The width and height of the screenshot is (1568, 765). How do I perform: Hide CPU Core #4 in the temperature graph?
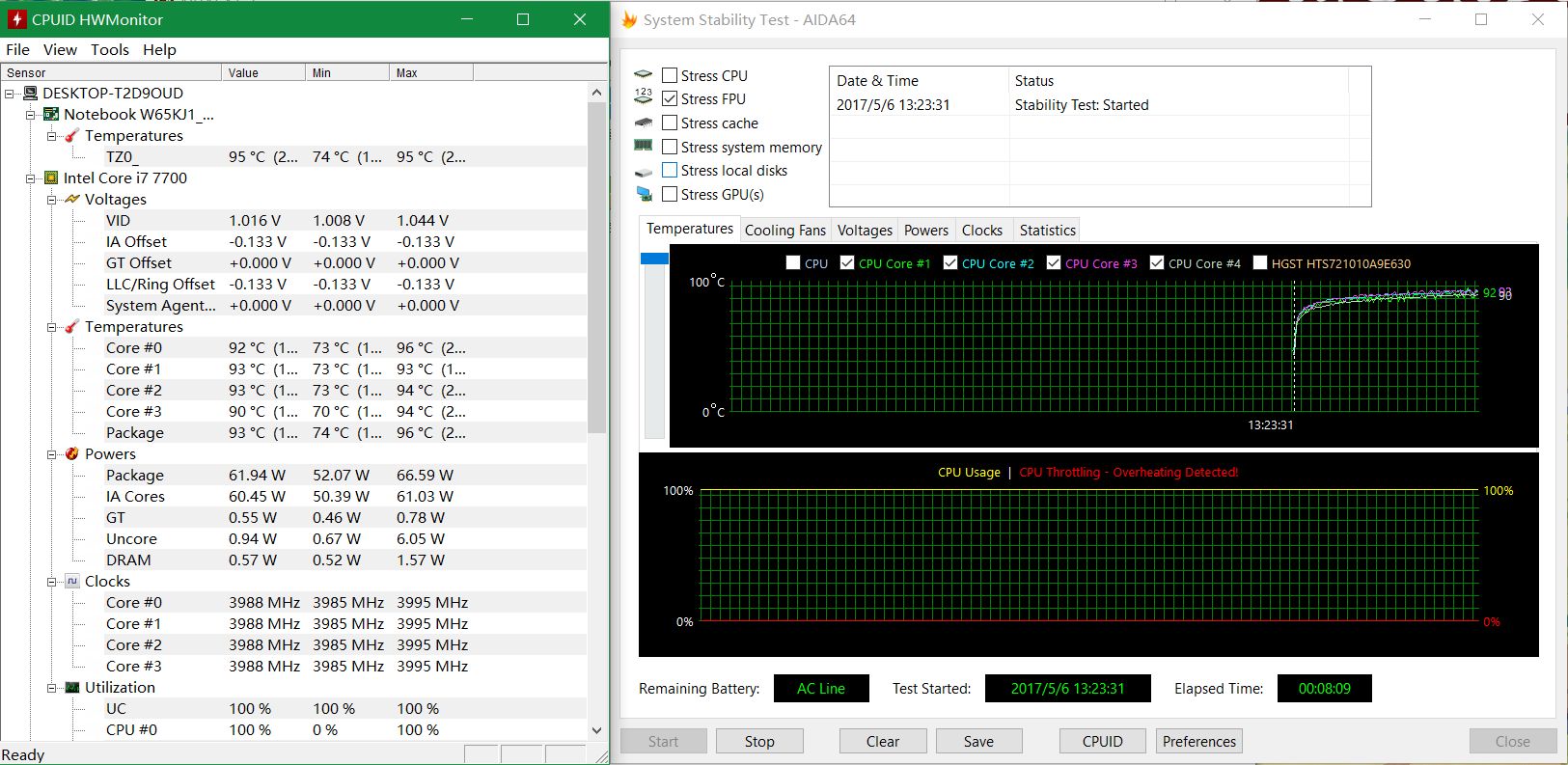point(1157,262)
